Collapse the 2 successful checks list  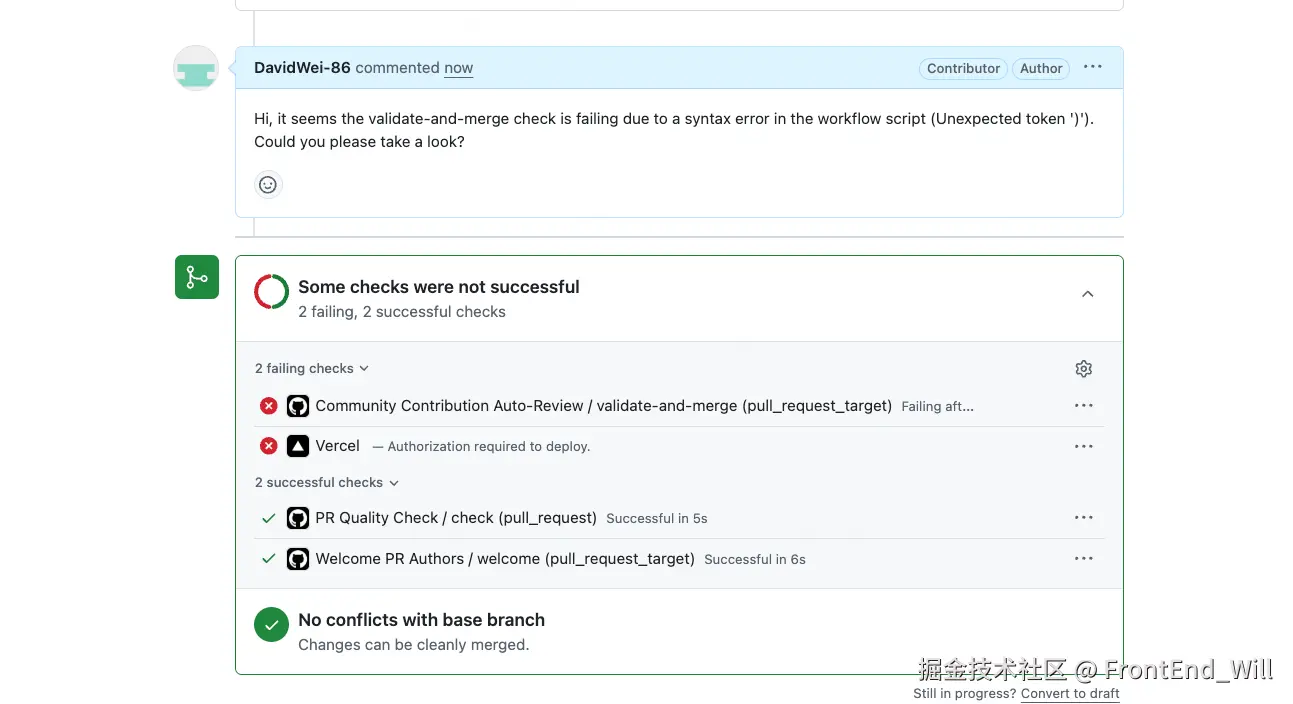327,483
